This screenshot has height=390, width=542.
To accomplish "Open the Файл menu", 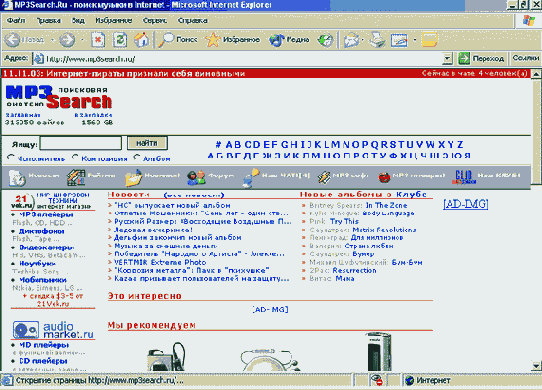I will 16,21.
